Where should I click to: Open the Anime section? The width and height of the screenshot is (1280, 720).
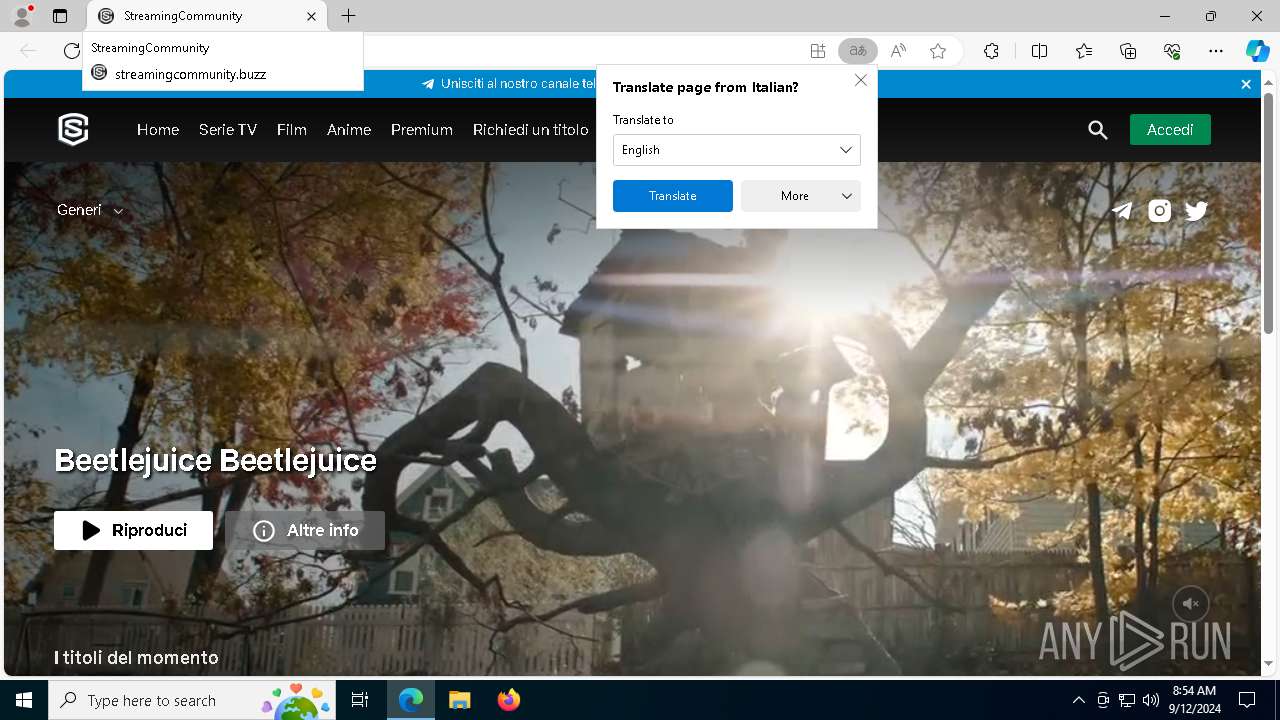(x=349, y=130)
